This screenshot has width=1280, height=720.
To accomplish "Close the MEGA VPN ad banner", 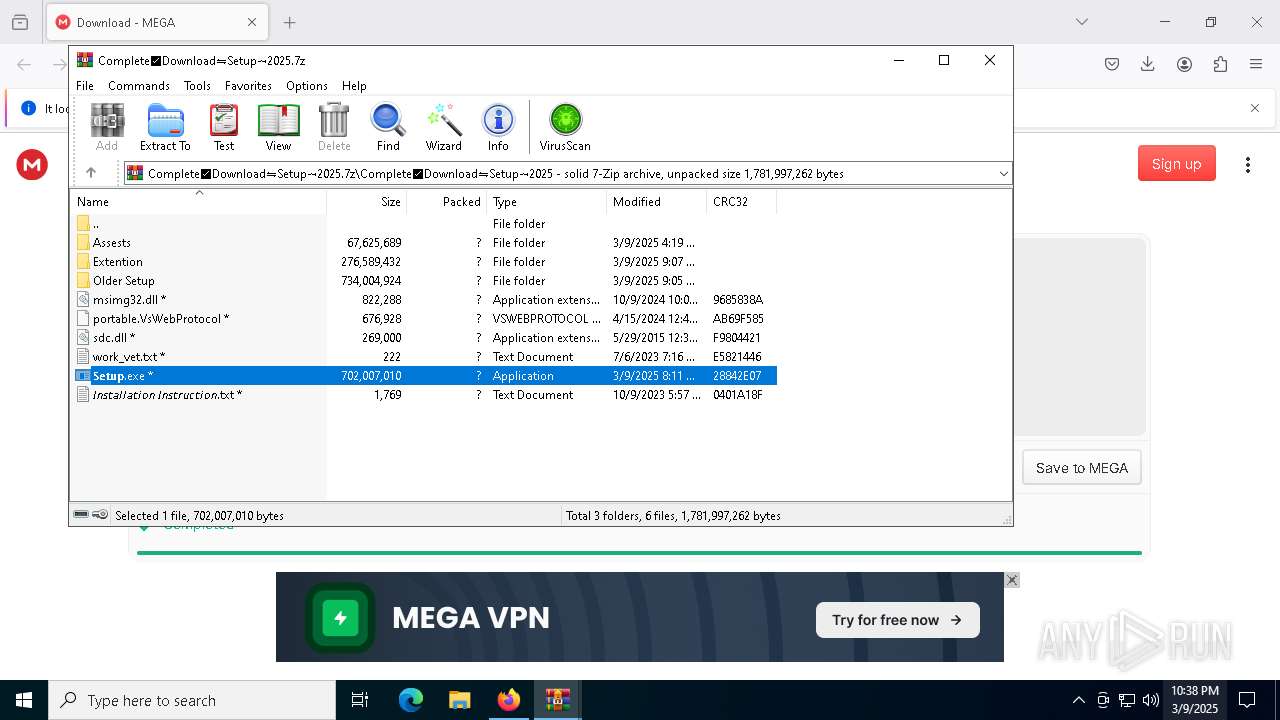I will (1012, 580).
